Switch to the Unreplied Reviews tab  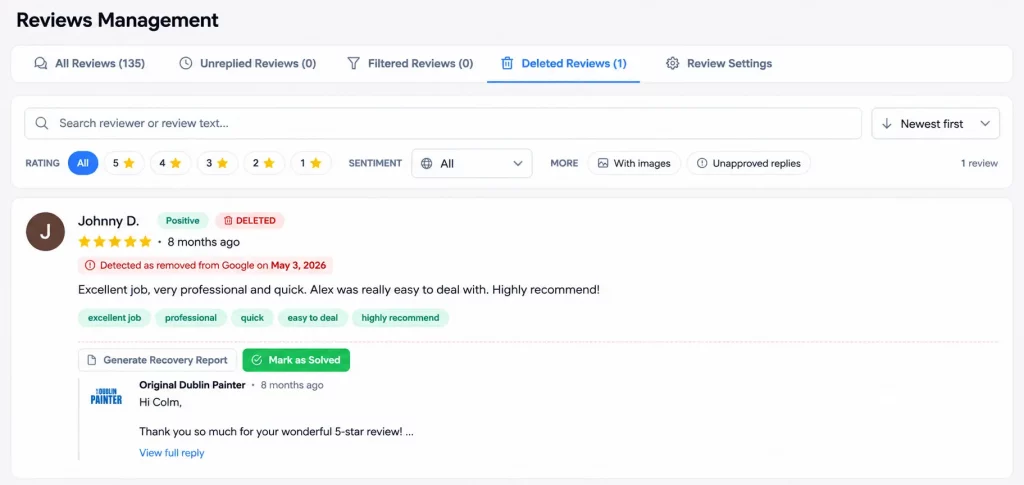pos(248,63)
